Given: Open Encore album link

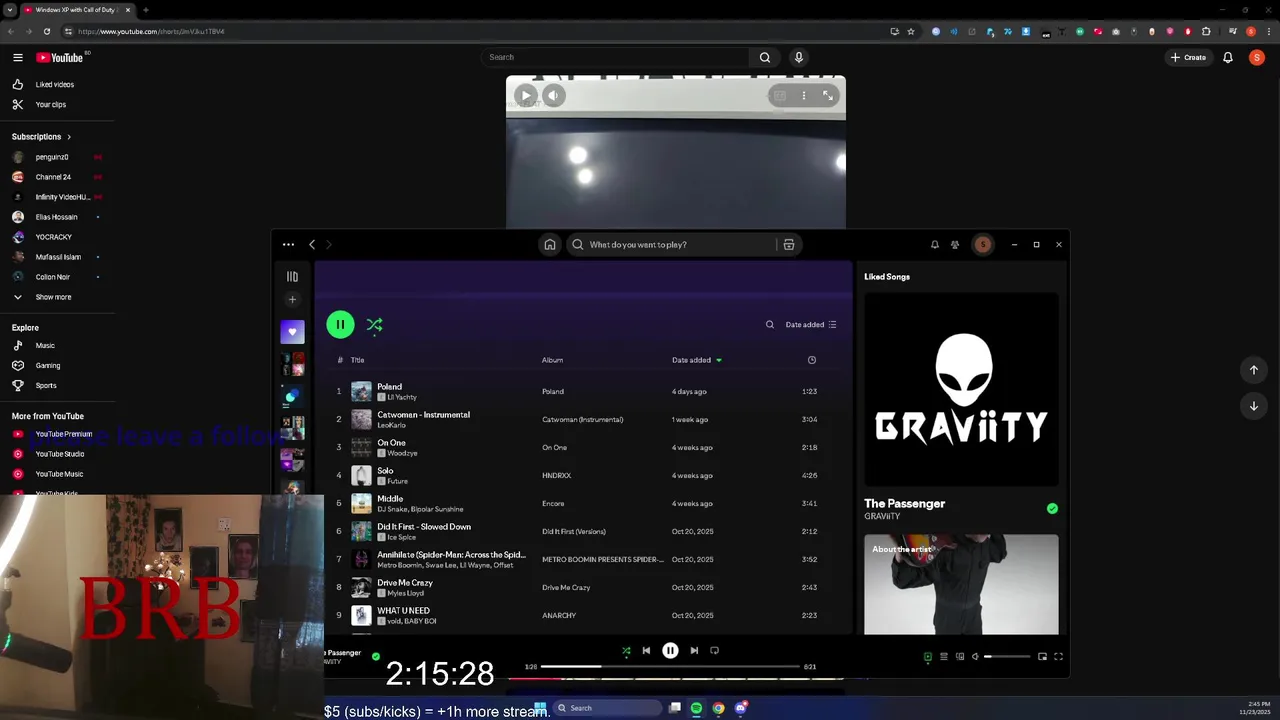Looking at the screenshot, I should click(x=553, y=503).
